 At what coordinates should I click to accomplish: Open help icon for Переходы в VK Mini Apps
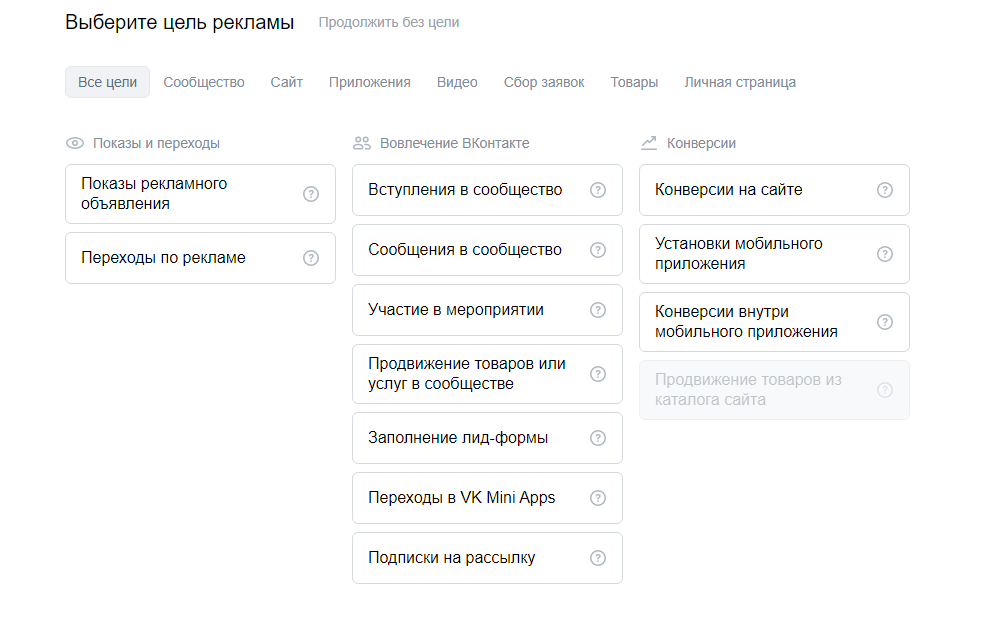pyautogui.click(x=597, y=498)
